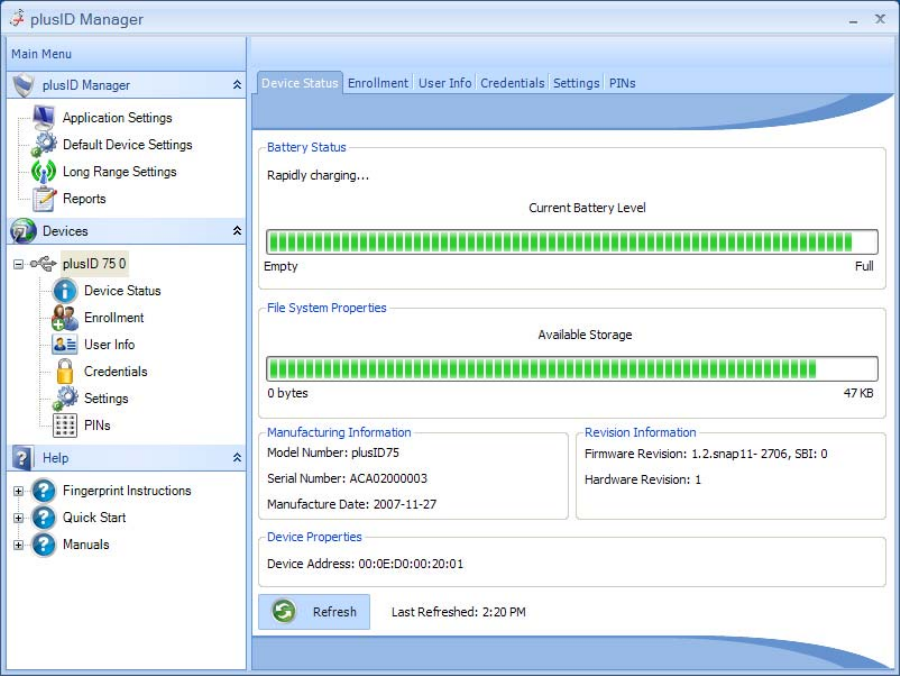Collapse the Help section chevron
This screenshot has height=676, width=900.
tap(236, 458)
